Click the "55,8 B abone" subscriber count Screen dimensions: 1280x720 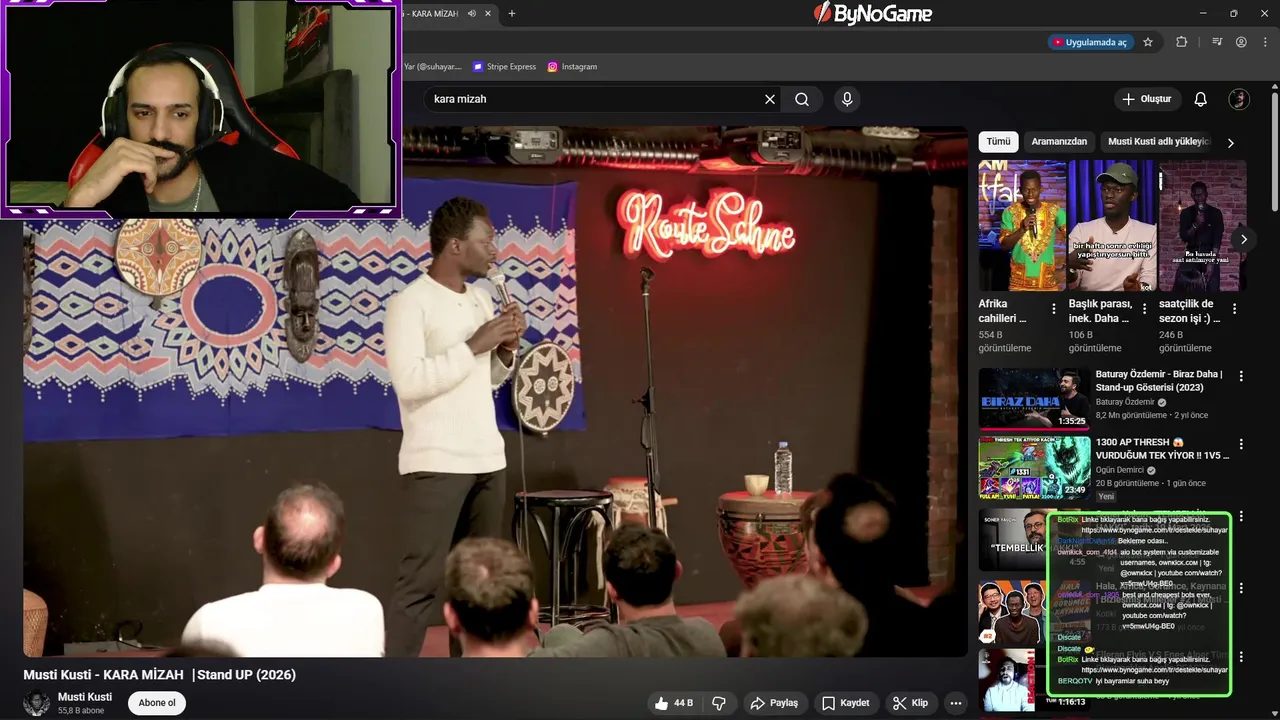pyautogui.click(x=81, y=711)
